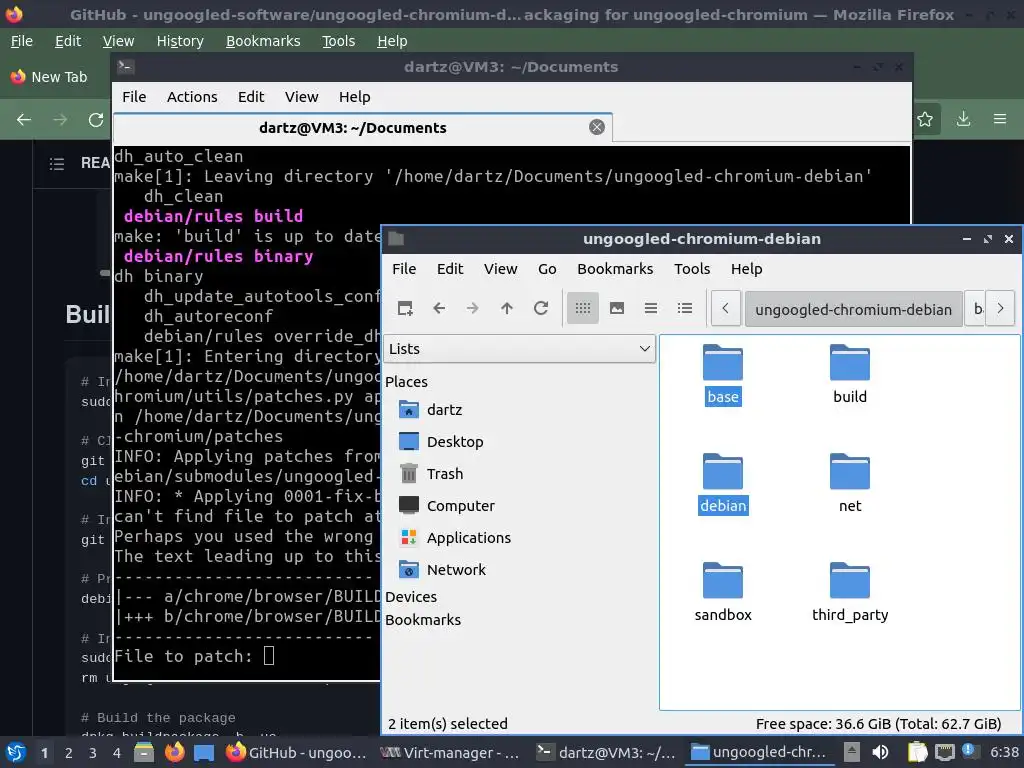Go back in Firefox
The width and height of the screenshot is (1024, 768).
(x=24, y=120)
